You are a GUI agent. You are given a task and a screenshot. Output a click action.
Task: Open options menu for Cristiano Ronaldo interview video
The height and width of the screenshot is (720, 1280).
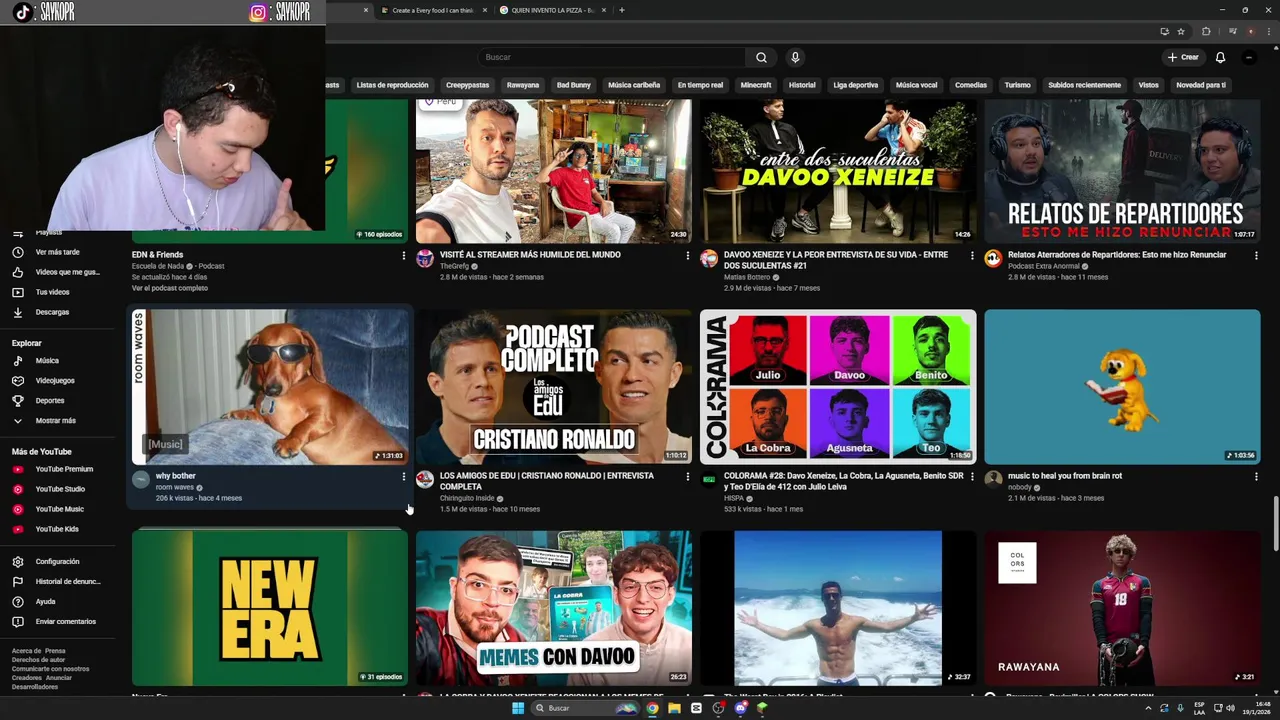688,477
